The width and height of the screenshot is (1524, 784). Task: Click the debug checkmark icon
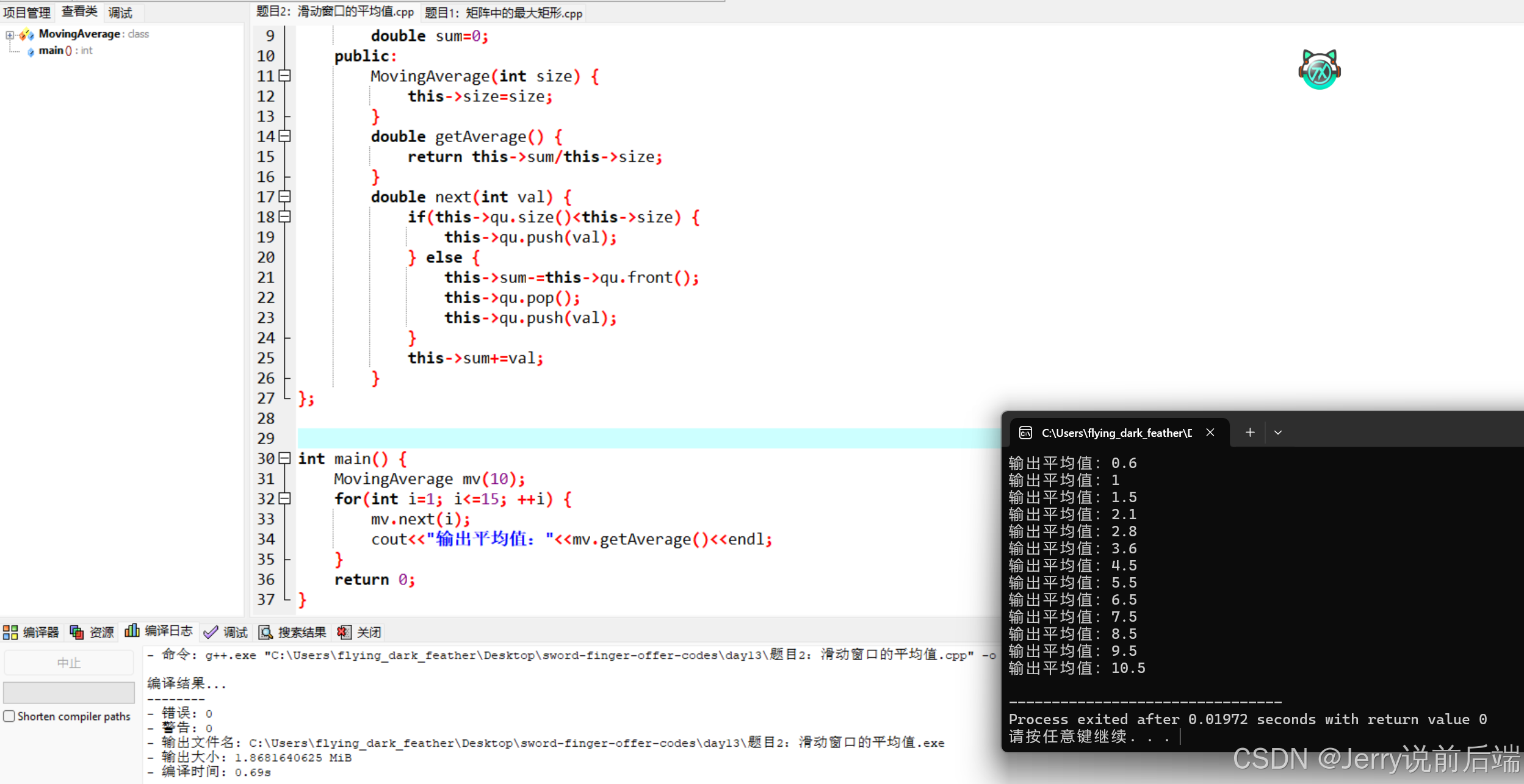[211, 632]
